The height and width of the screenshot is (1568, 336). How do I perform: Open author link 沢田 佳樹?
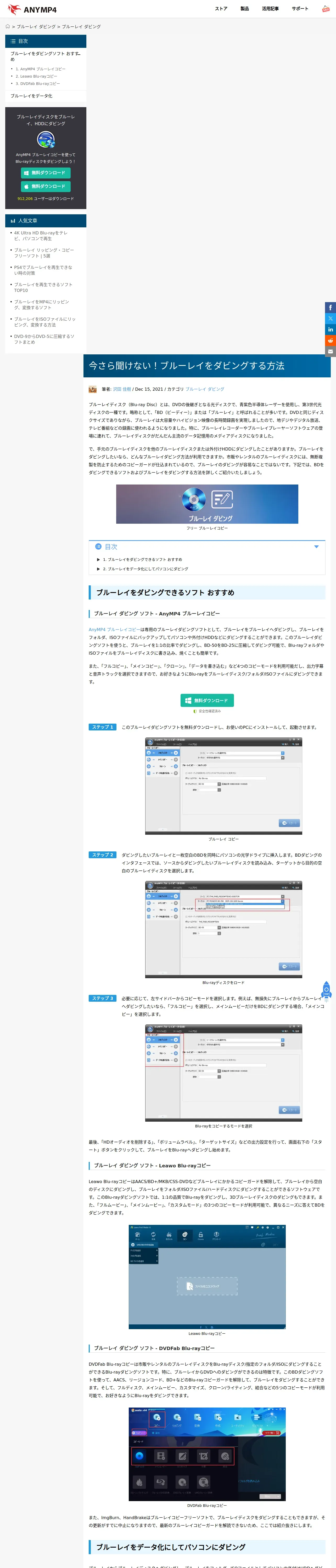(x=122, y=389)
